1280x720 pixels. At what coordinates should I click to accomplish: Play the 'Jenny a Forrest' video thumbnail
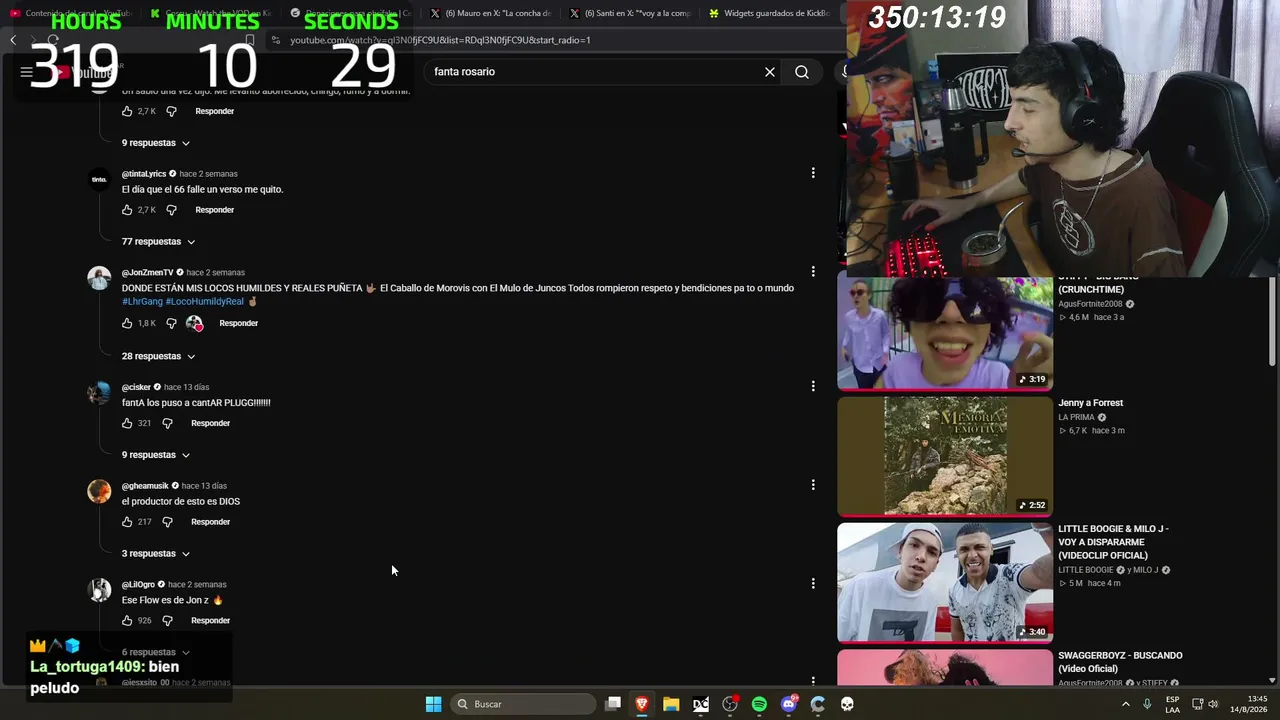pos(945,456)
